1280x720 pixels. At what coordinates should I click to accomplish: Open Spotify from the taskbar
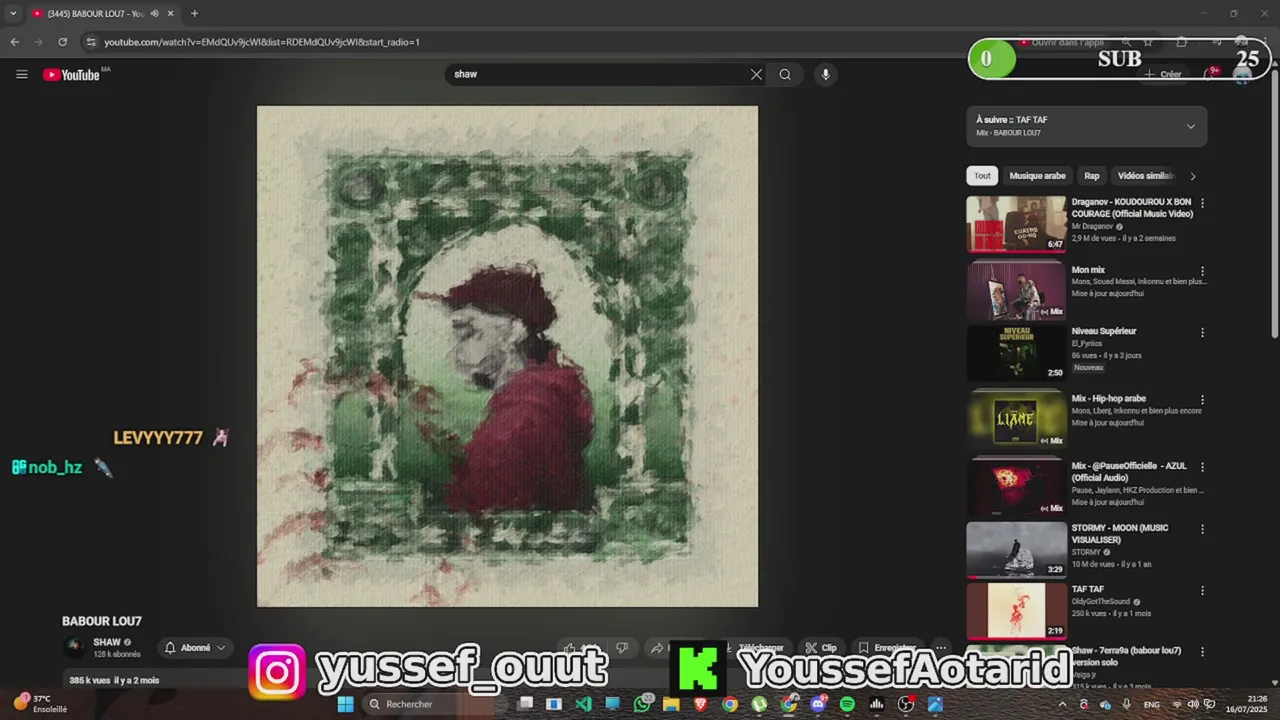click(x=847, y=704)
